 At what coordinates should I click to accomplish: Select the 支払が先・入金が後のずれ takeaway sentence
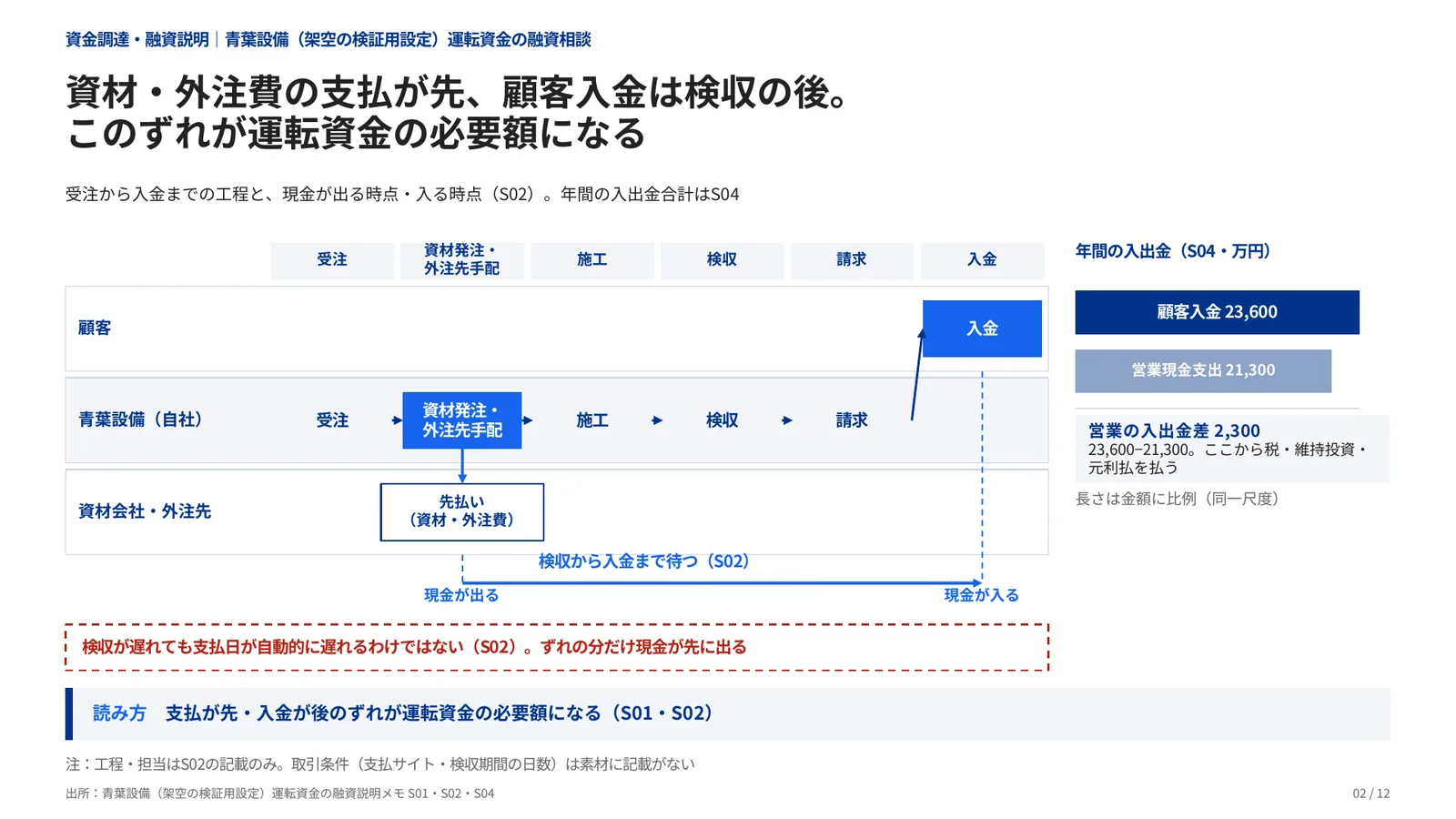(x=439, y=713)
